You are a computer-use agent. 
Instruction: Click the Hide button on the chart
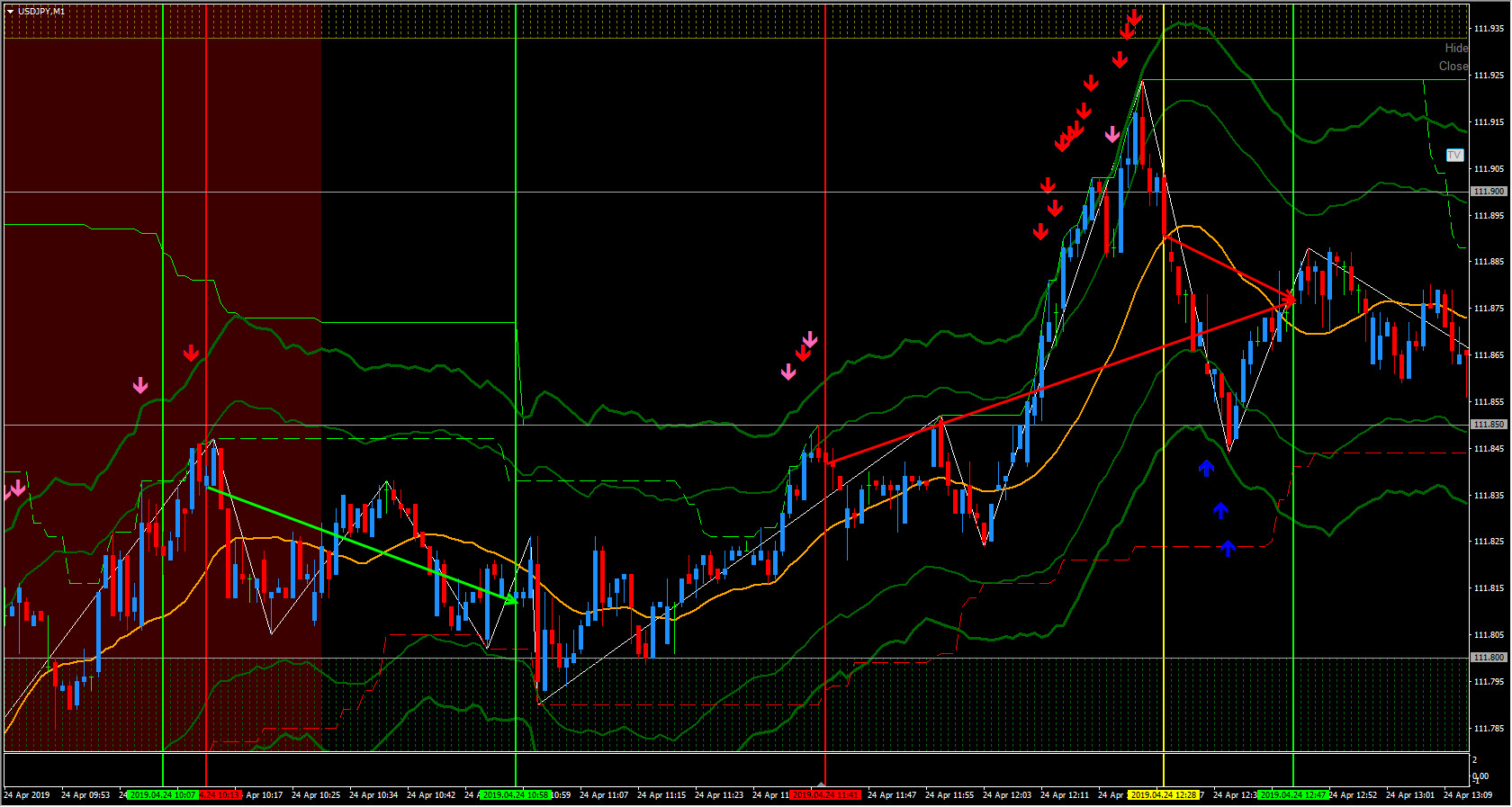pos(1456,49)
